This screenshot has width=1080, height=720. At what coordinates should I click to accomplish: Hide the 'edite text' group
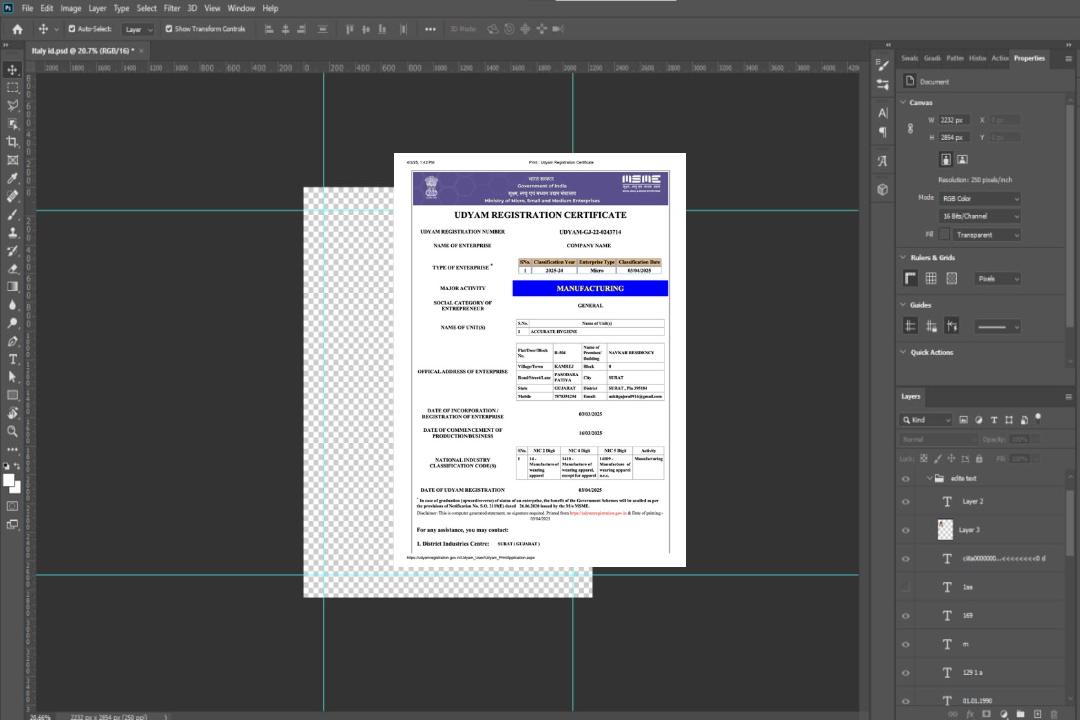(906, 479)
